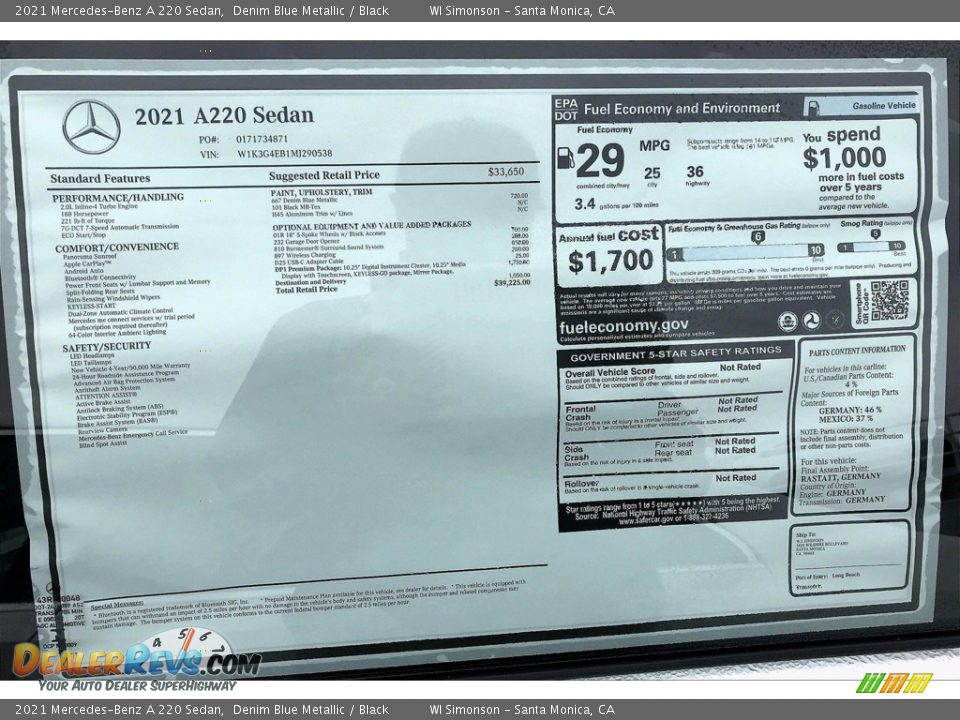
Task: Click the 'MEXICO: 37 %' line
Action: [846, 419]
